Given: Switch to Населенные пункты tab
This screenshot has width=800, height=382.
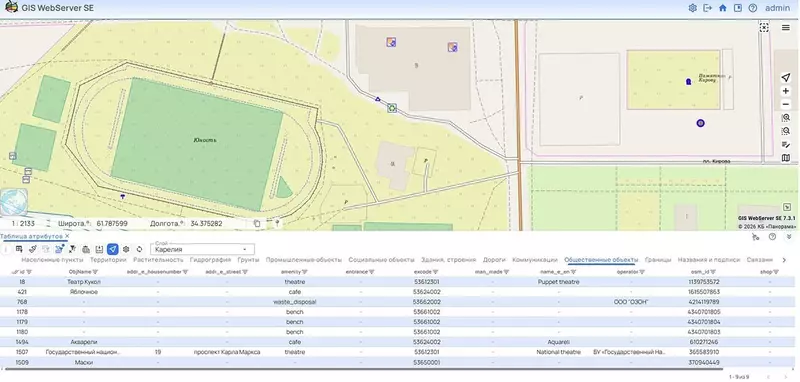Looking at the screenshot, I should (53, 260).
